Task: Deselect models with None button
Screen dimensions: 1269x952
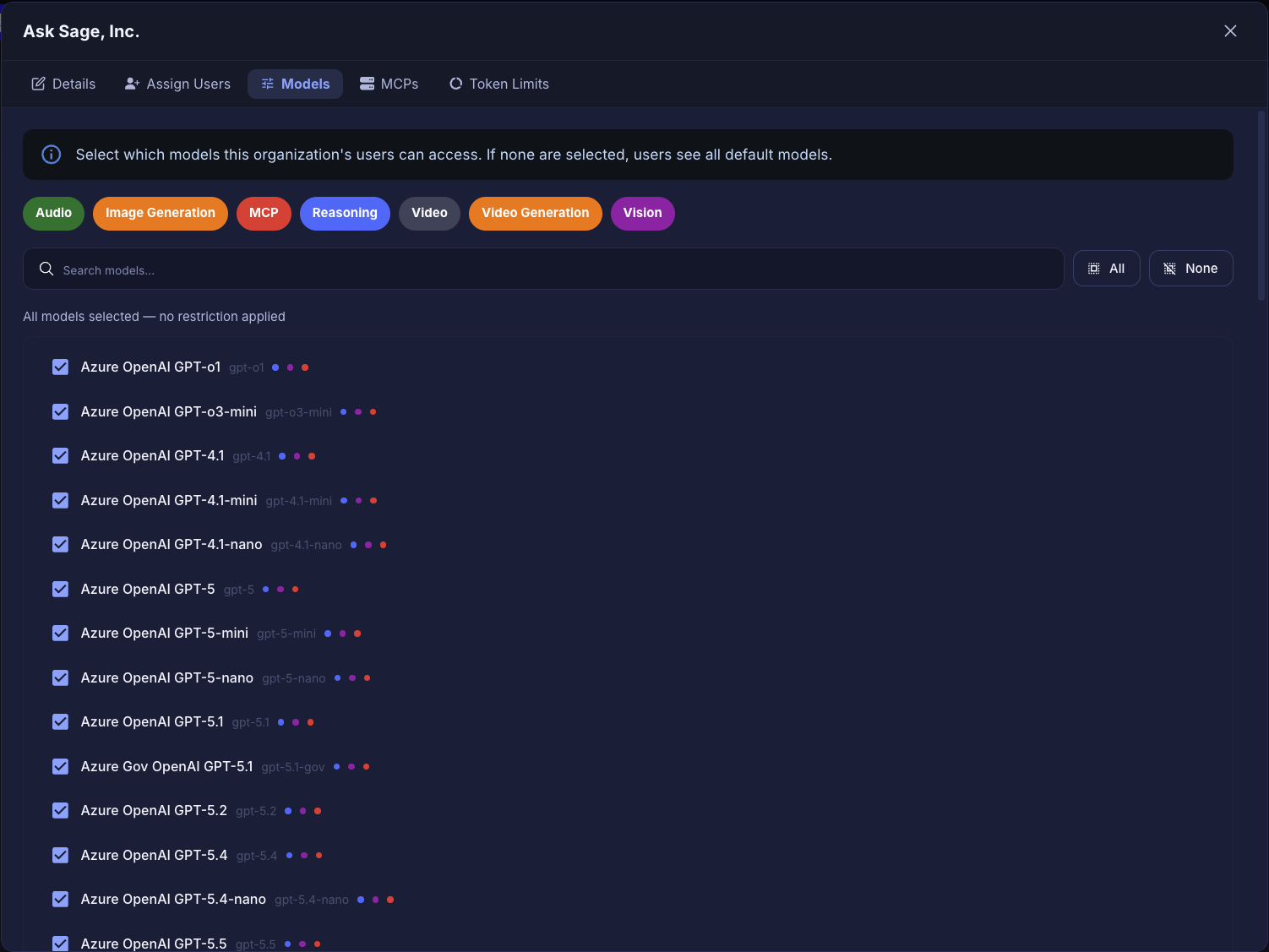Action: (1191, 269)
